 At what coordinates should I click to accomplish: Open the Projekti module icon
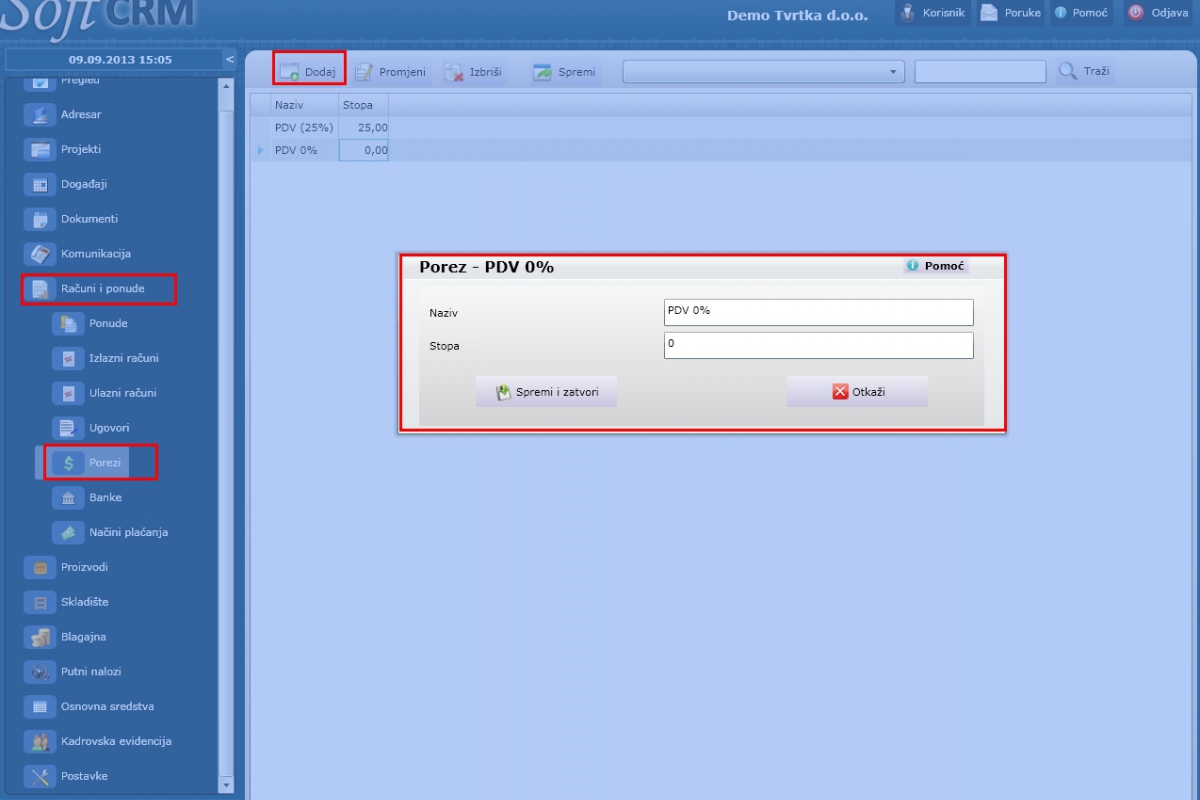[40, 149]
